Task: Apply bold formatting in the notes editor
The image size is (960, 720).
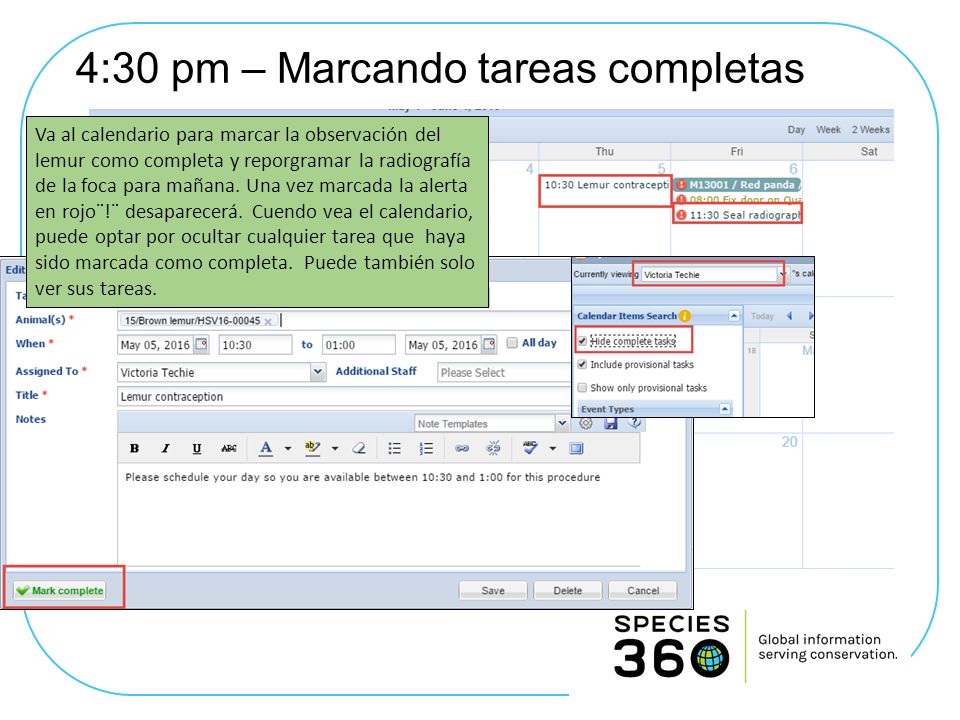Action: click(135, 449)
